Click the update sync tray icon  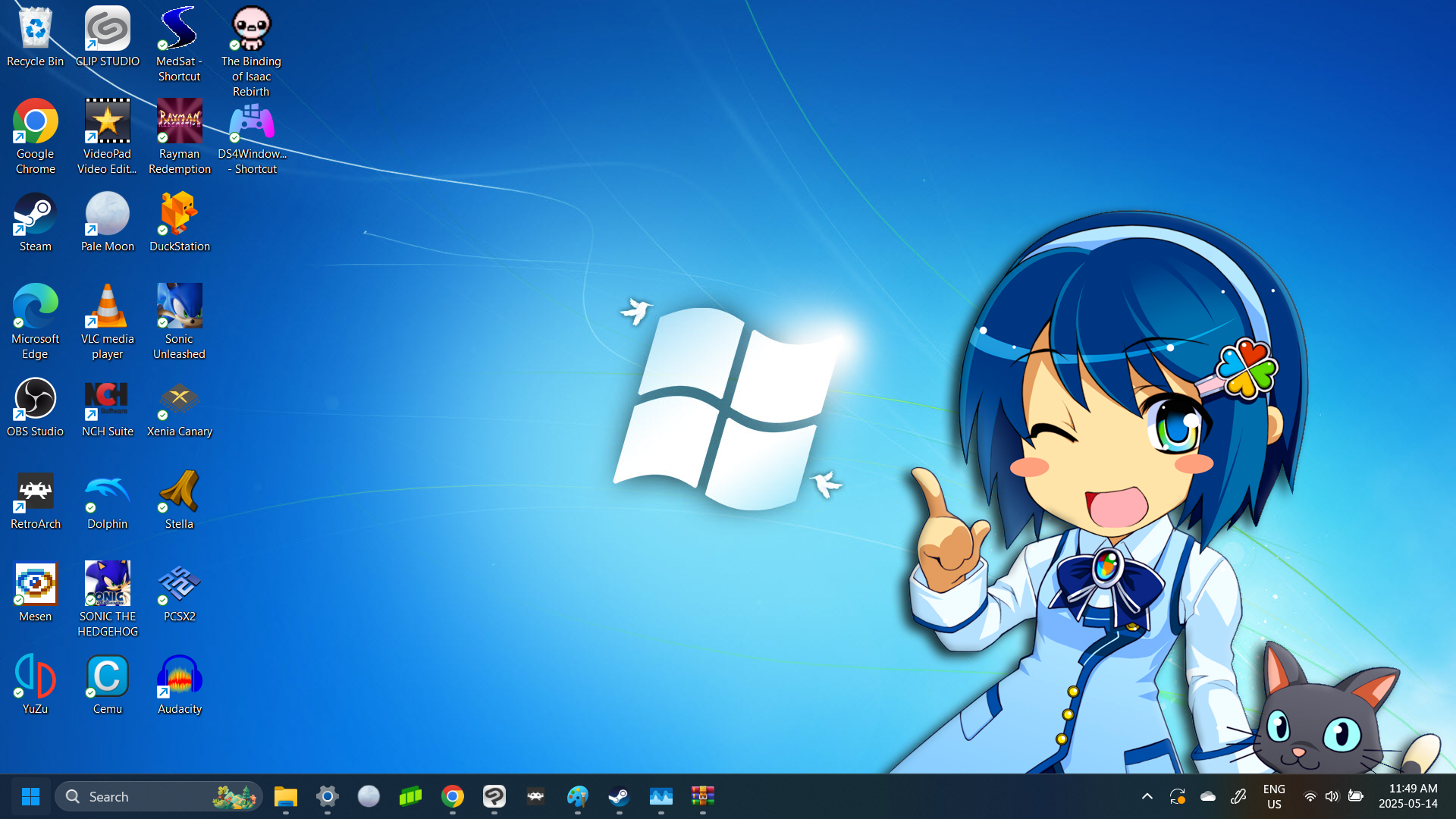pos(1177,796)
